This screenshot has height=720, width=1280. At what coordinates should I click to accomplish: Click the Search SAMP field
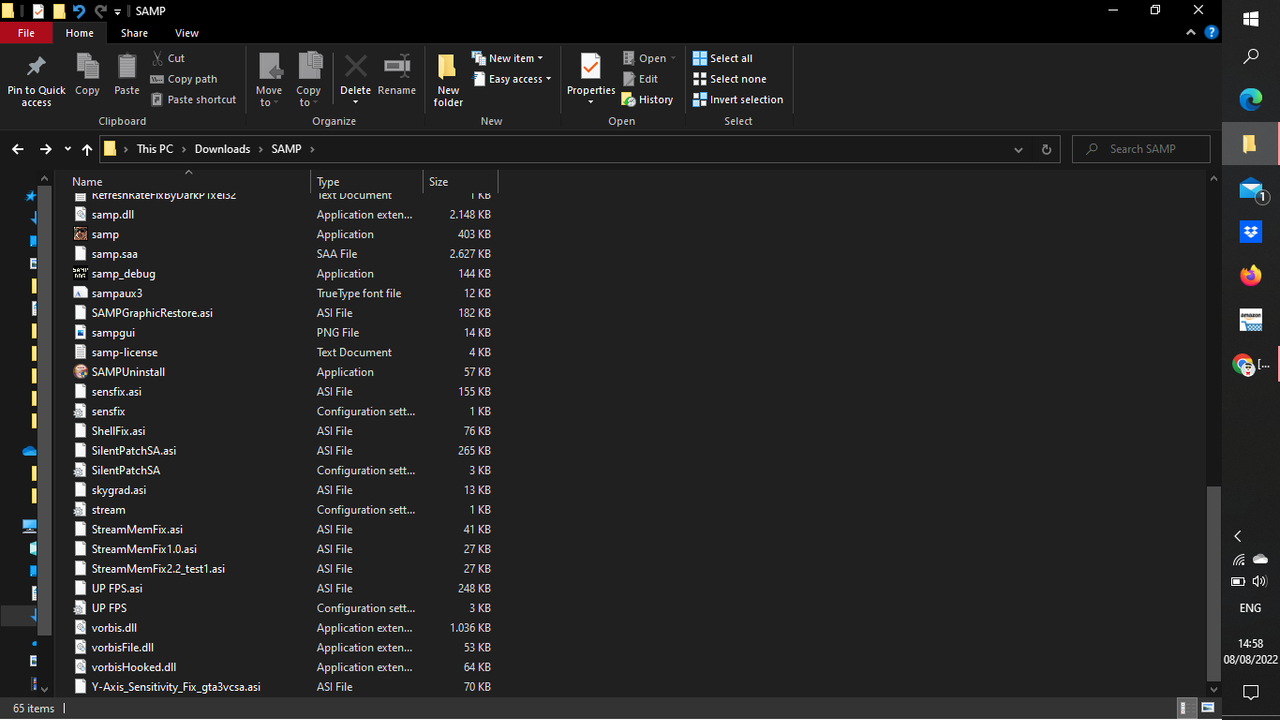(x=1141, y=149)
